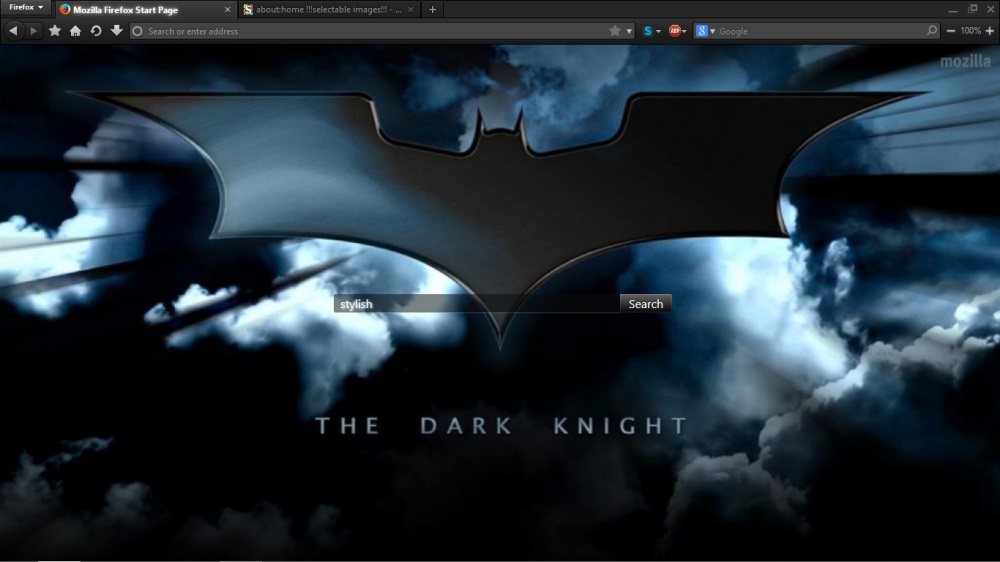Image resolution: width=1000 pixels, height=562 pixels.
Task: Zoom in with the plus button
Action: 990,31
